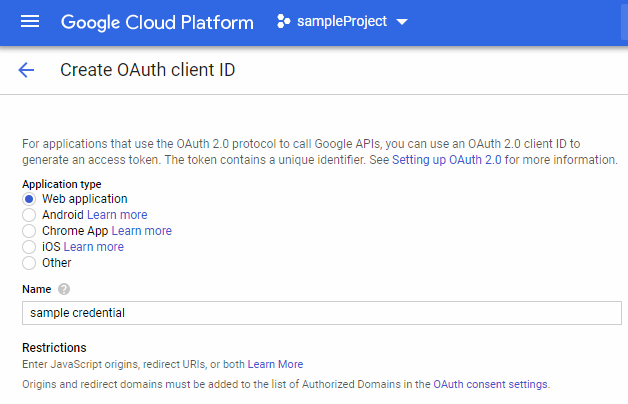Go back using the blue arrow
Viewport: 628px width, 404px height.
pyautogui.click(x=26, y=70)
